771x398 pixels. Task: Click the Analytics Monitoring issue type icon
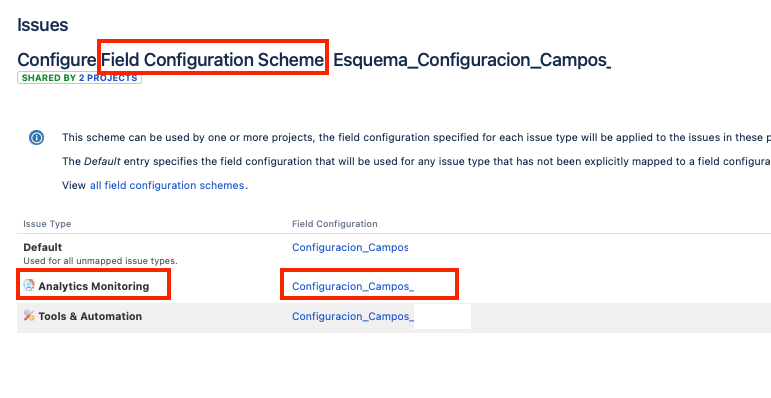pyautogui.click(x=29, y=285)
